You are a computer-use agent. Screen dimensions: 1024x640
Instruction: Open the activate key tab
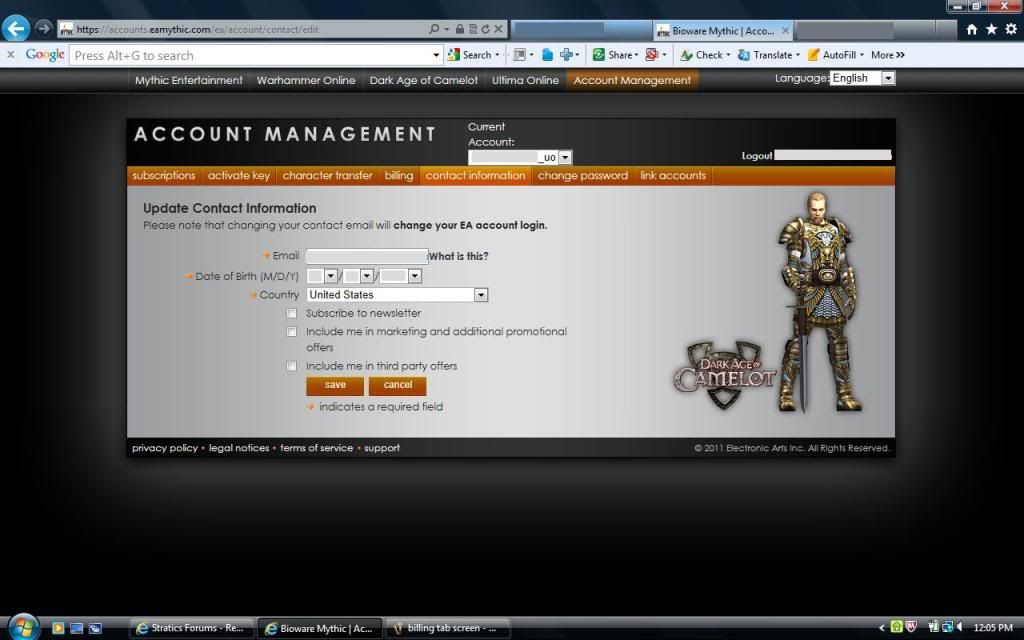pyautogui.click(x=238, y=176)
